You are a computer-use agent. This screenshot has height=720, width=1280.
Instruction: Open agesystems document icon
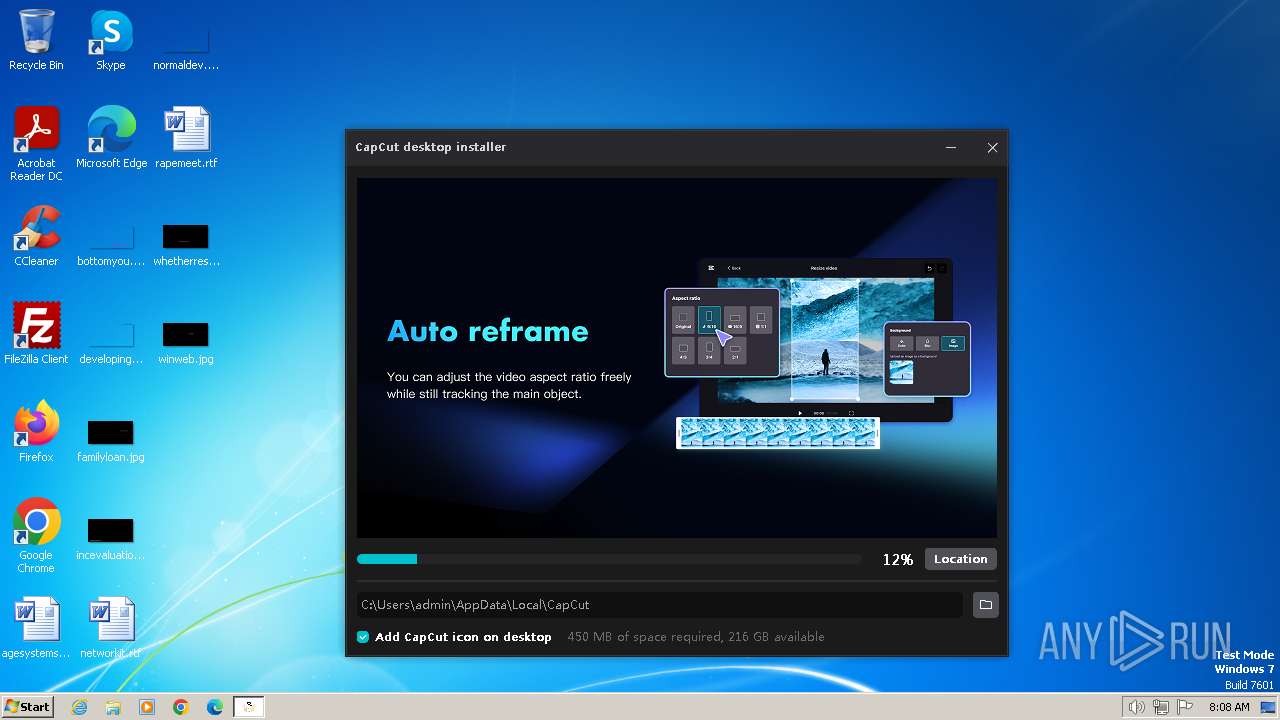pos(36,628)
